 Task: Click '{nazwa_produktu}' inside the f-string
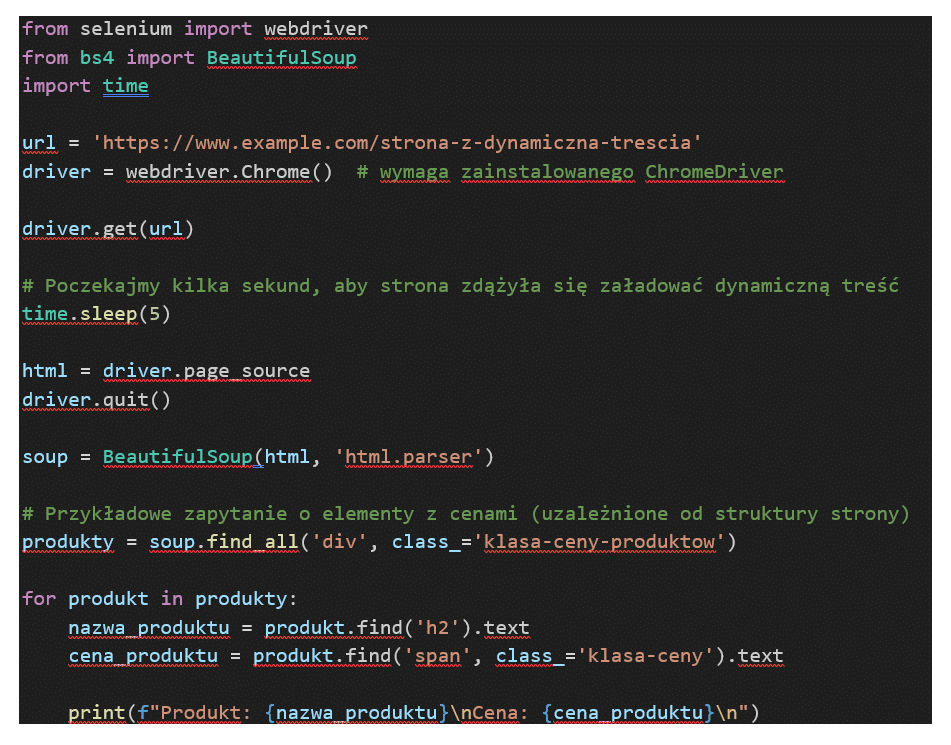coord(357,712)
